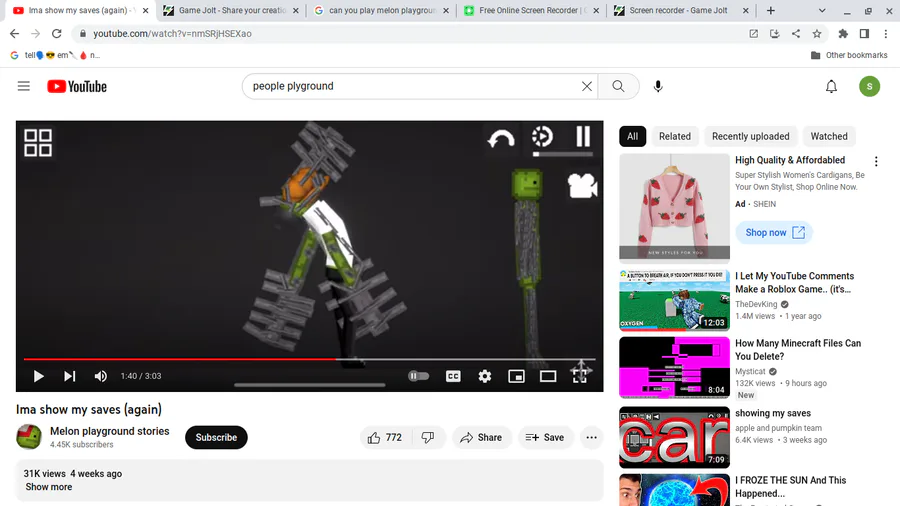Play the video
900x506 pixels.
[x=38, y=376]
